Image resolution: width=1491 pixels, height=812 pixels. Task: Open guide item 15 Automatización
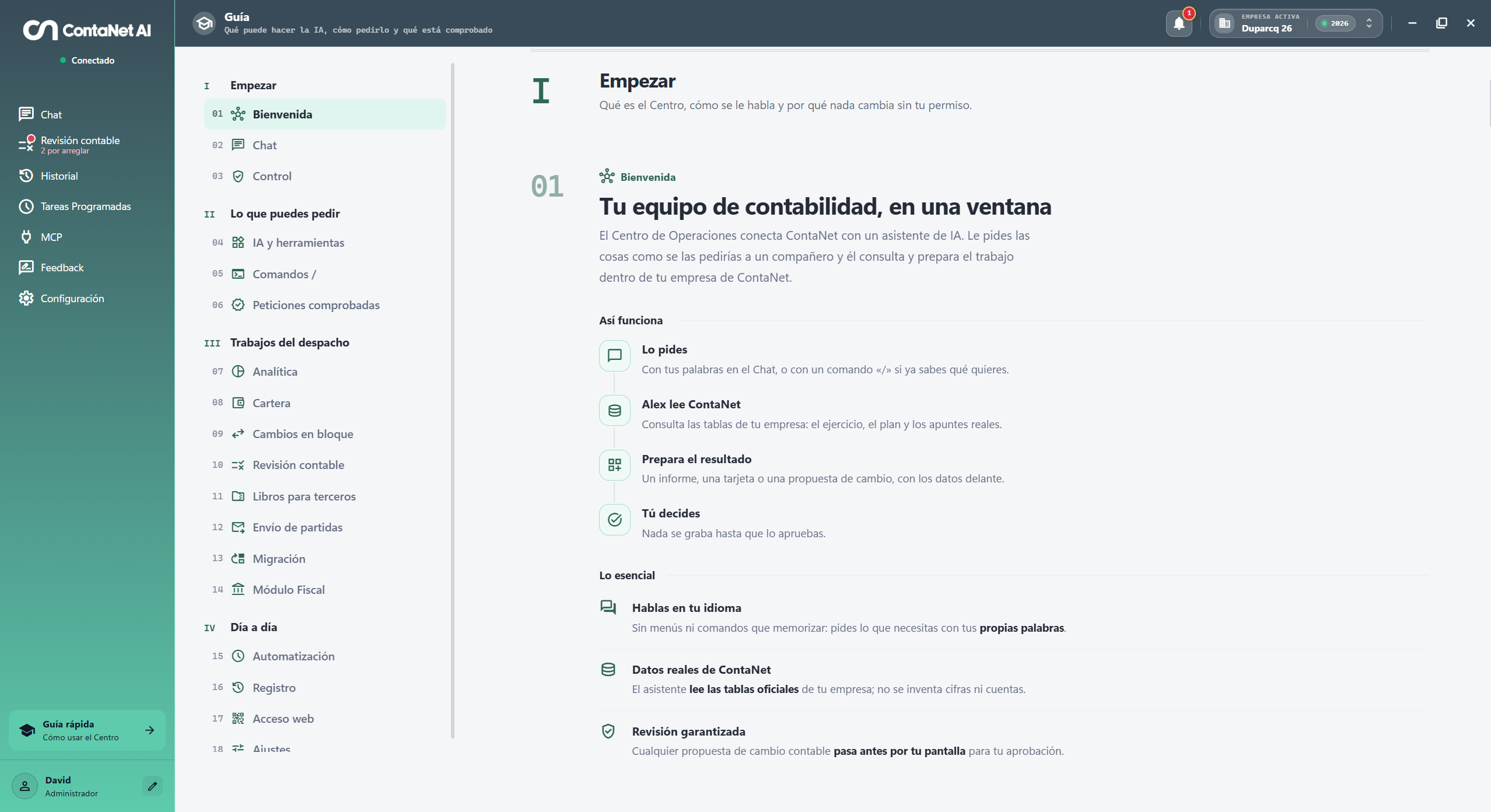pos(325,656)
